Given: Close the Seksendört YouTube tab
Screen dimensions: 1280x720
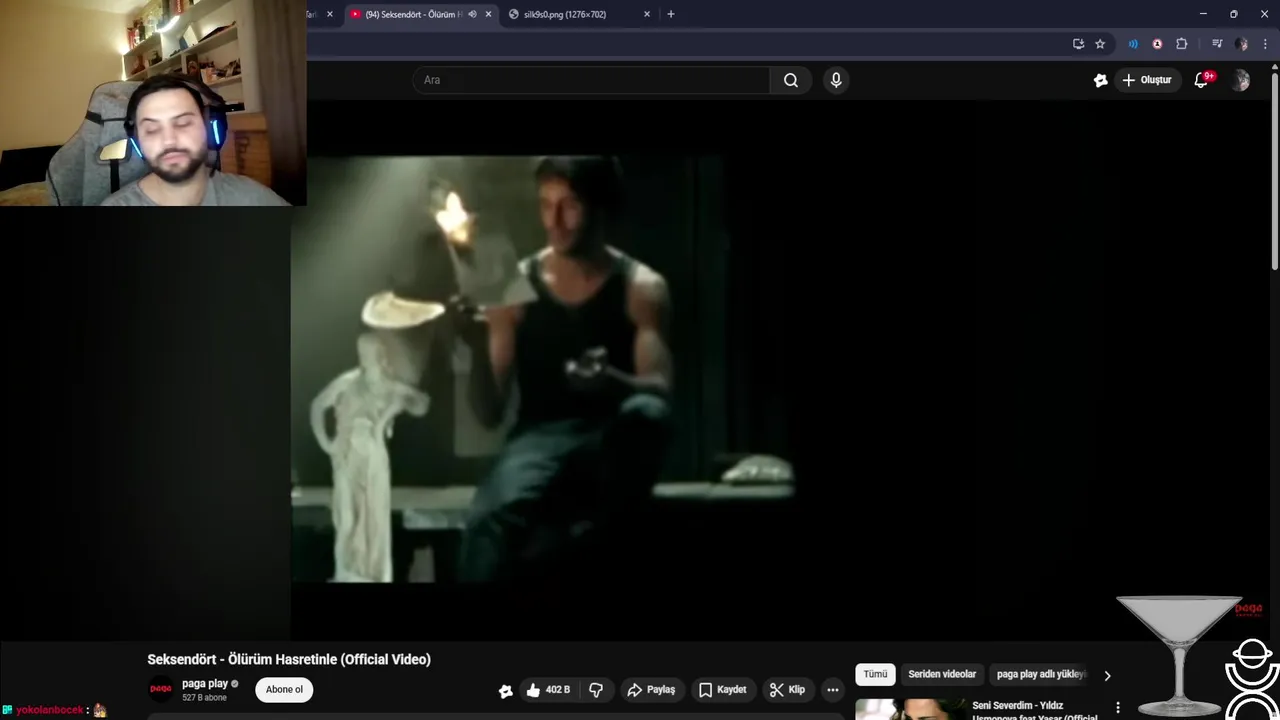Looking at the screenshot, I should point(488,14).
